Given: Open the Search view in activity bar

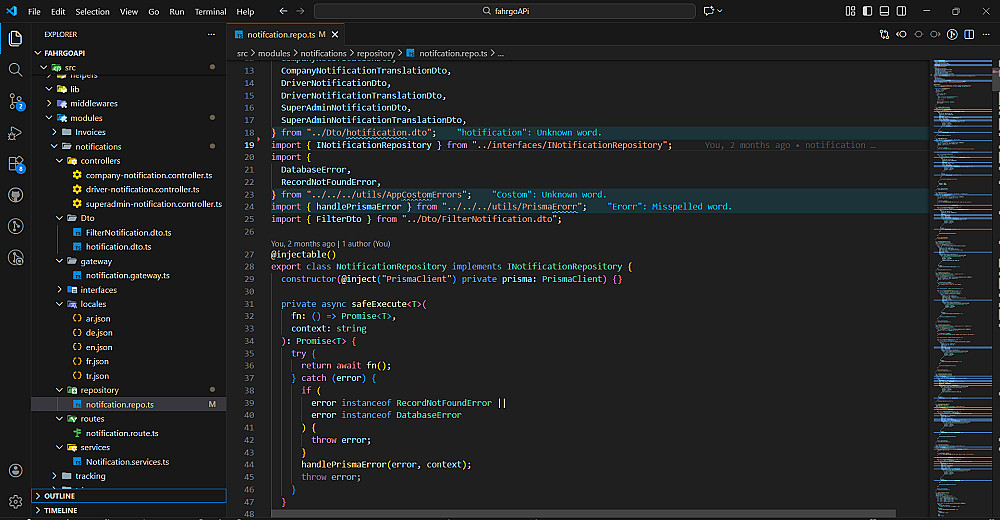Looking at the screenshot, I should (x=15, y=70).
